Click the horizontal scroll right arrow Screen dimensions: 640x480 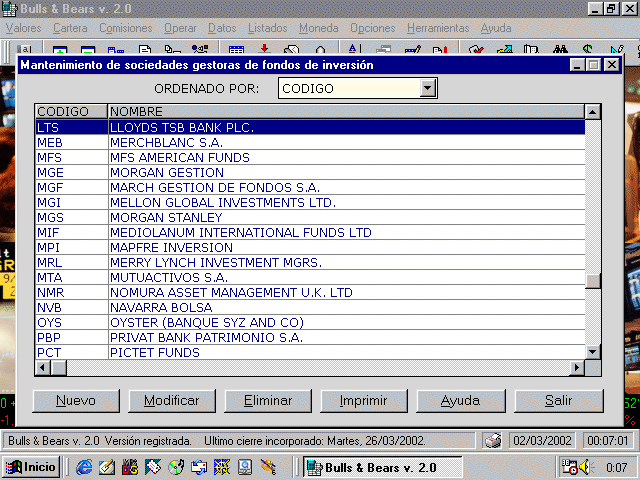[577, 367]
